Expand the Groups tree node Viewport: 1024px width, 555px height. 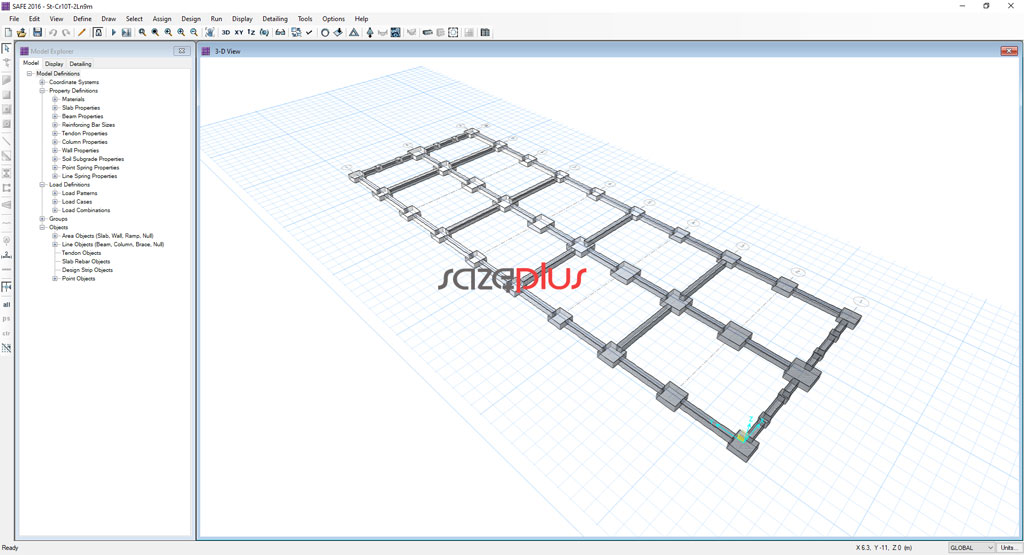coord(42,219)
